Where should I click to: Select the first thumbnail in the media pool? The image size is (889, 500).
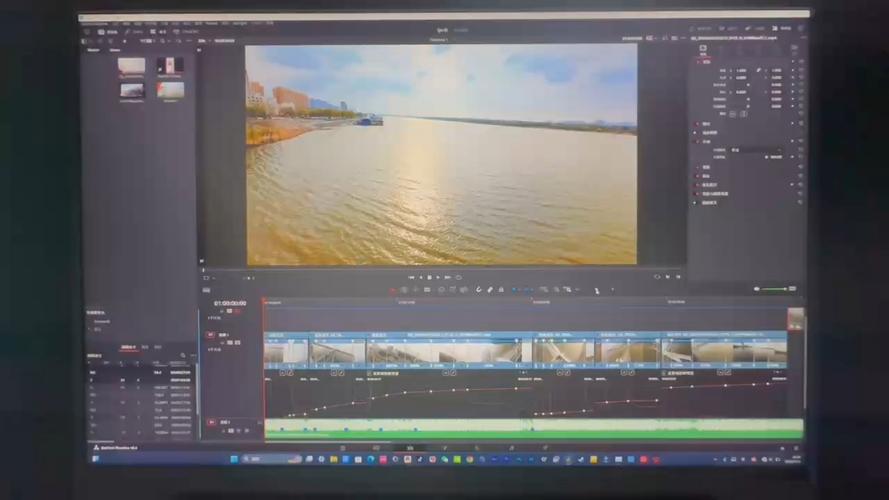coord(131,66)
